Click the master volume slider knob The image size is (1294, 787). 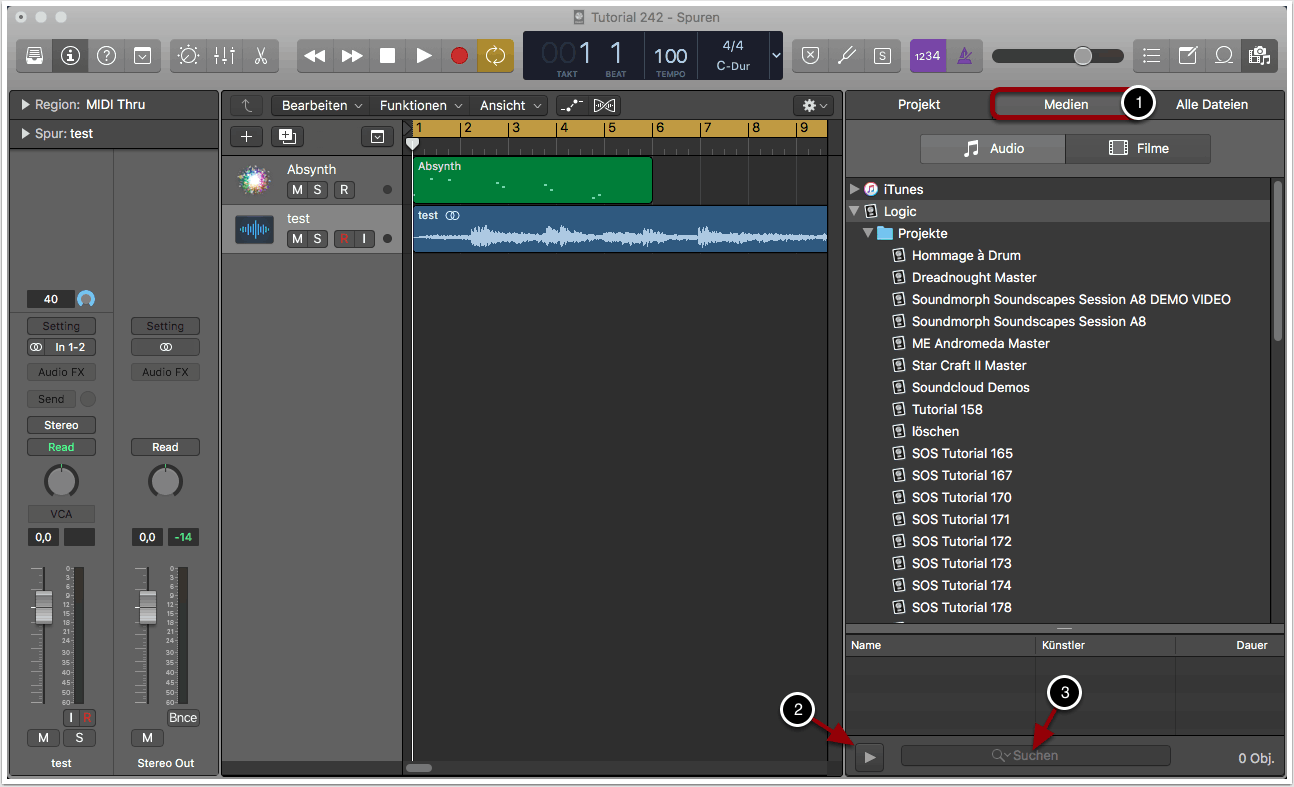click(1082, 56)
